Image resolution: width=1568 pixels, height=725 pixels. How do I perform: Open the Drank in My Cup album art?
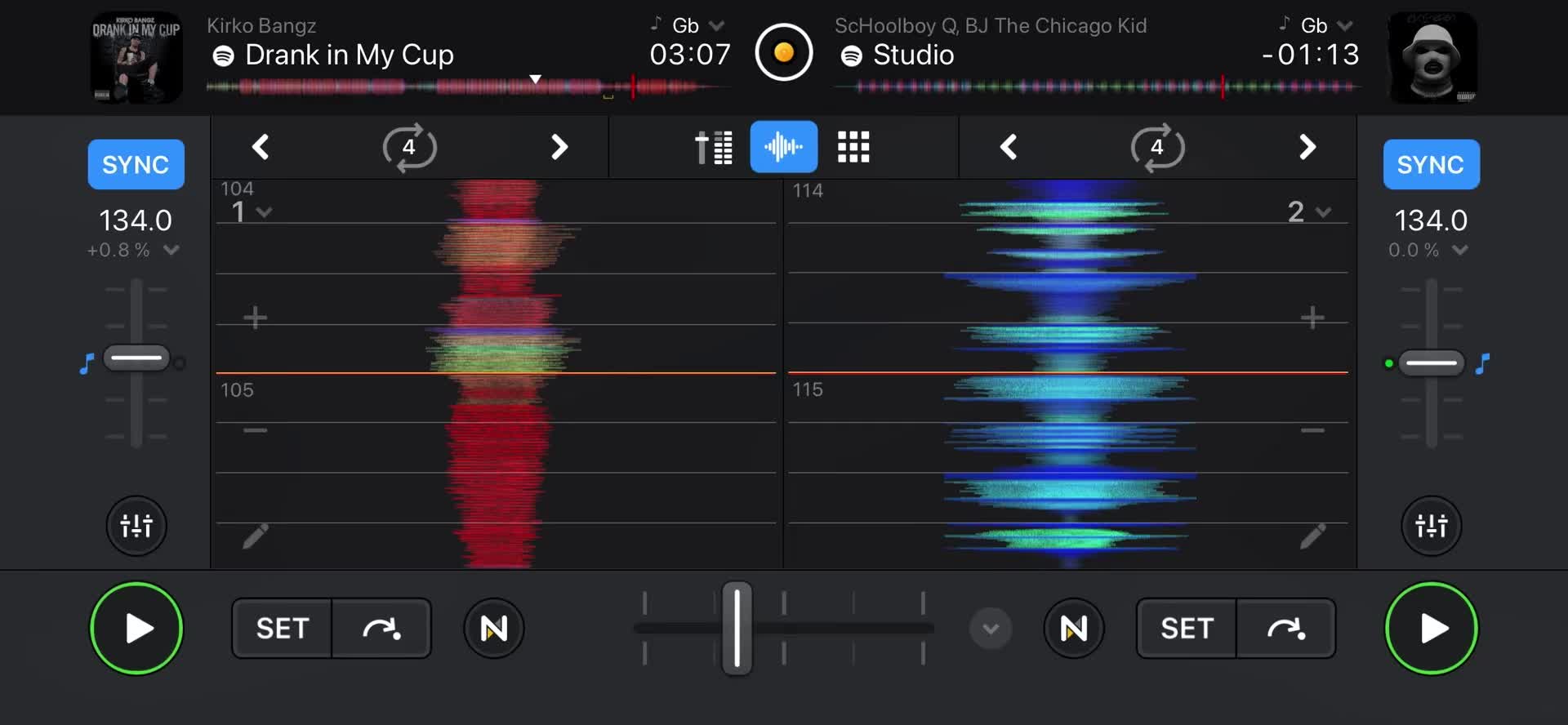pyautogui.click(x=136, y=57)
